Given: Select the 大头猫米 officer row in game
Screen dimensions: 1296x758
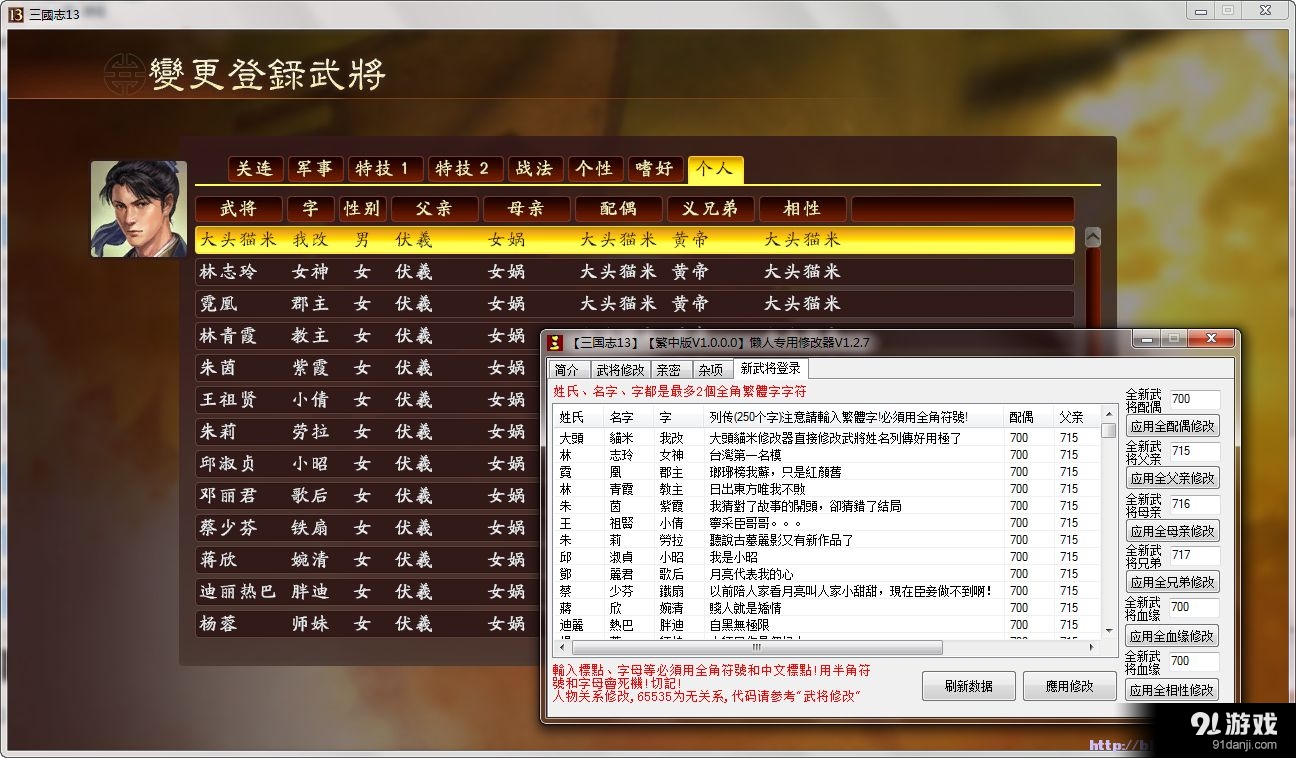Looking at the screenshot, I should (x=634, y=240).
